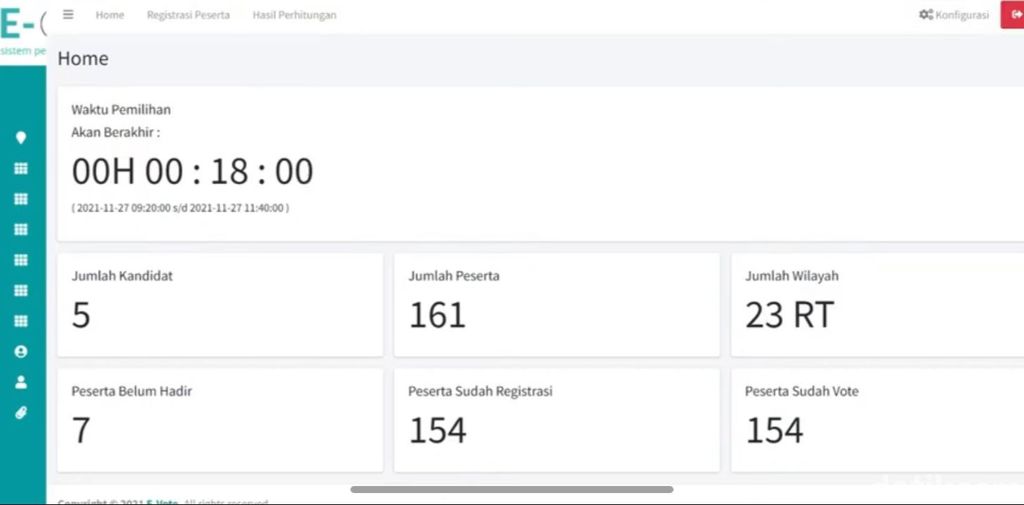Click the paperclip attachment sidebar icon

tap(21, 413)
